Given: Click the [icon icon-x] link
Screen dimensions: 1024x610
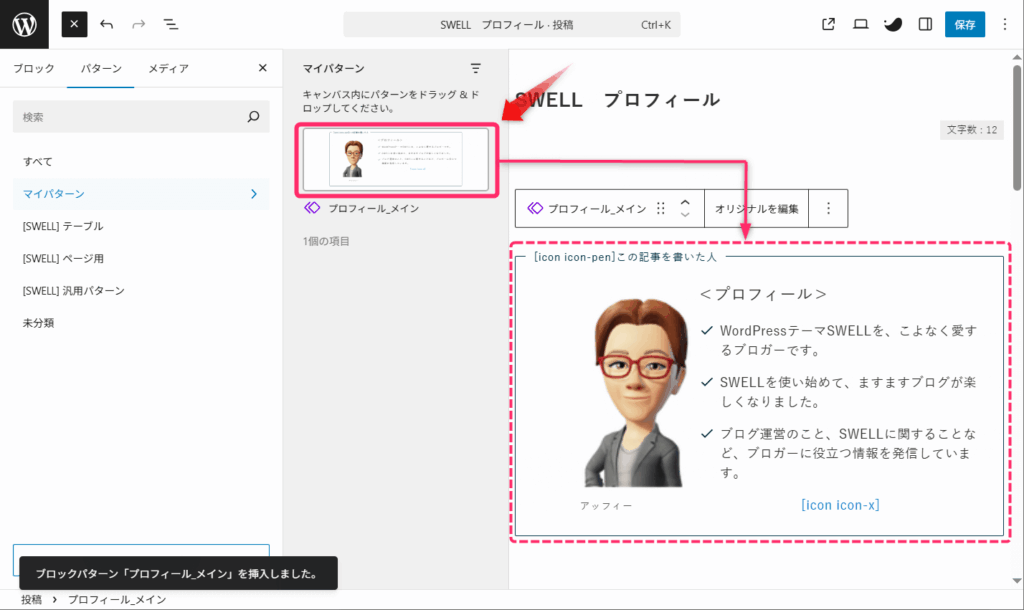Looking at the screenshot, I should (840, 505).
